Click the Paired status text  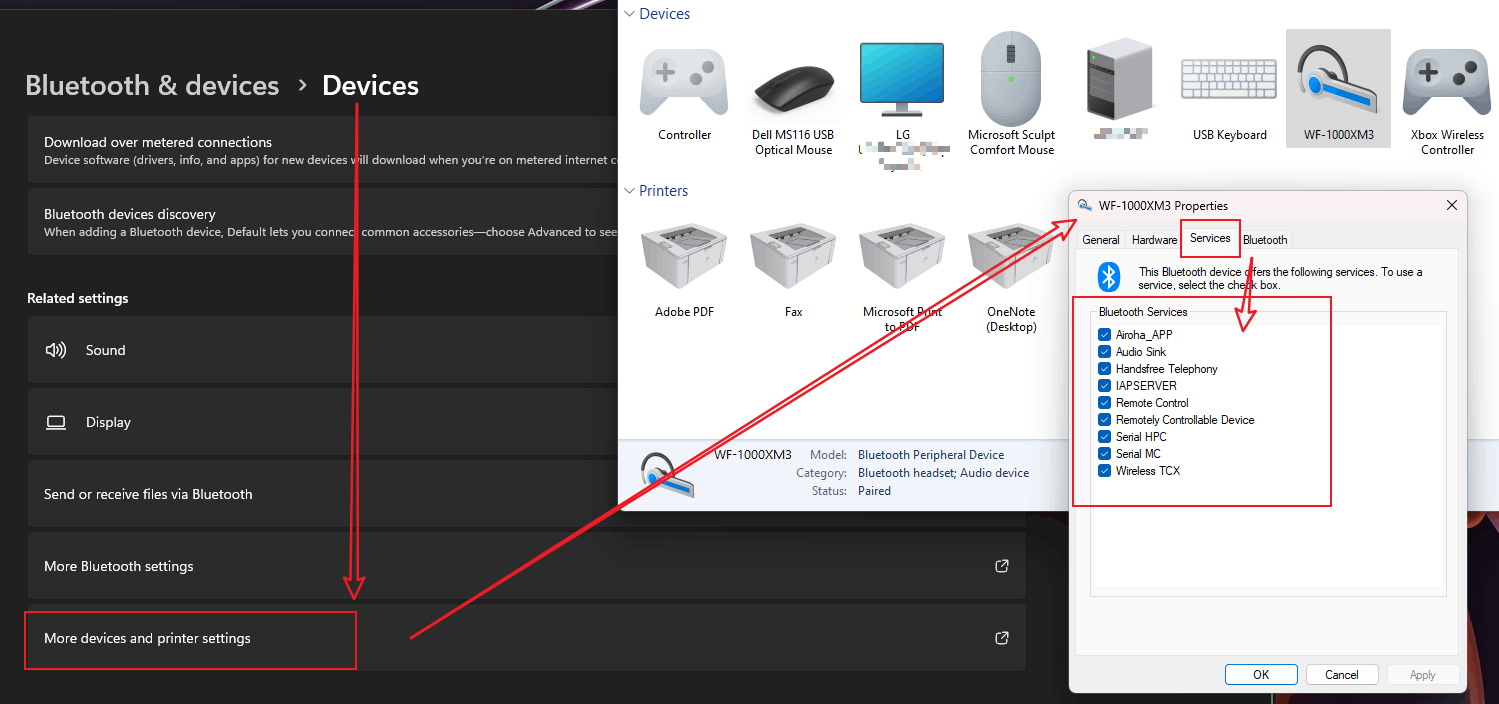point(874,491)
